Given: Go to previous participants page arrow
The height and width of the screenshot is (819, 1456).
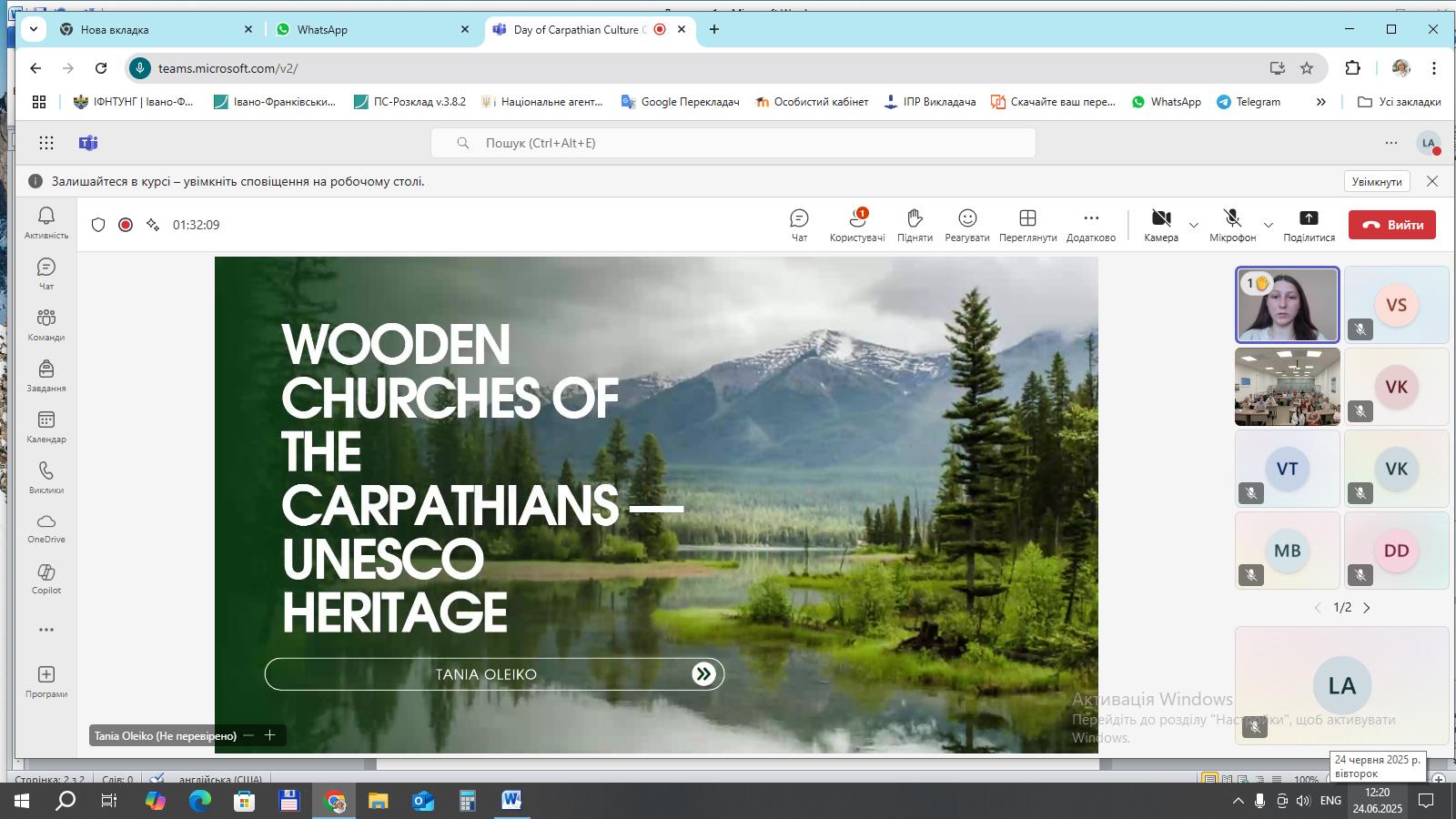Looking at the screenshot, I should click(1318, 608).
